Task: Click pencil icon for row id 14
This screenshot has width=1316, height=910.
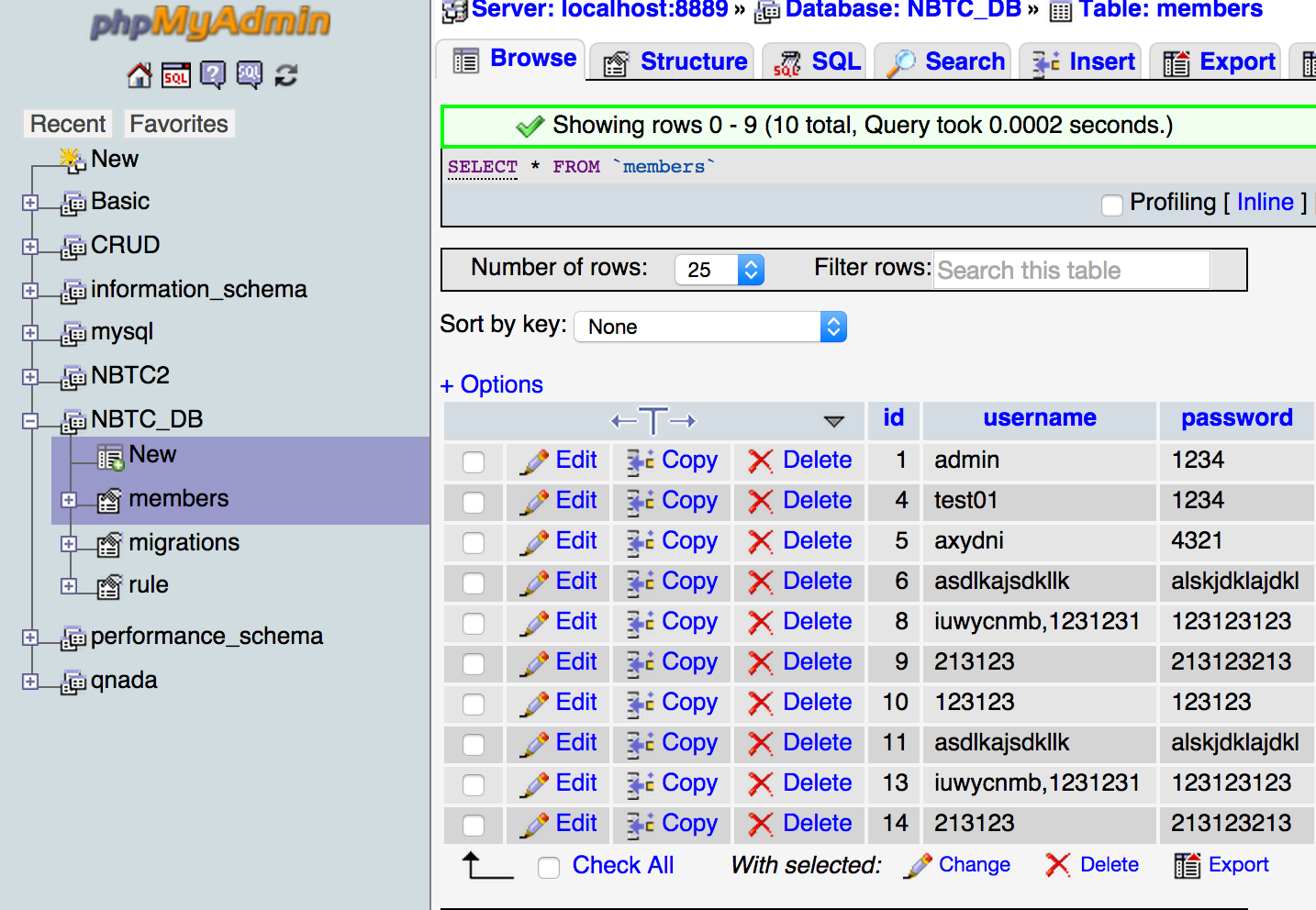Action: click(x=534, y=825)
